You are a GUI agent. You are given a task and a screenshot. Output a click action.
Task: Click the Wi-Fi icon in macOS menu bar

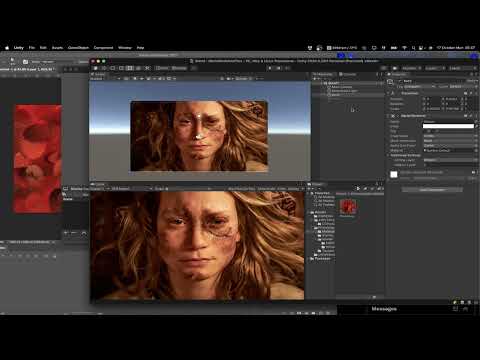coord(404,48)
